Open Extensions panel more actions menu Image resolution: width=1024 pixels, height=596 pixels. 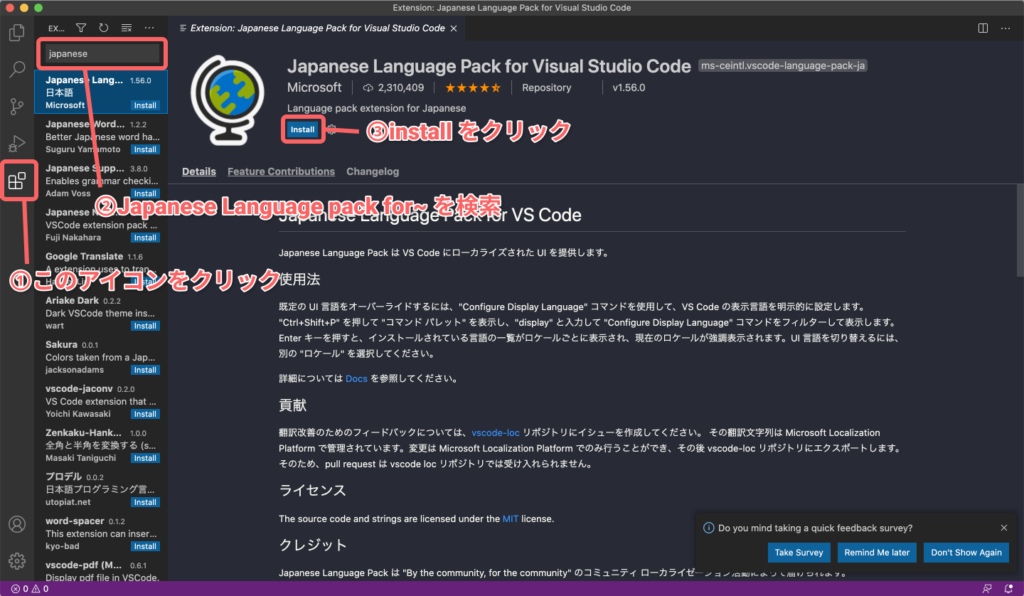pyautogui.click(x=150, y=28)
